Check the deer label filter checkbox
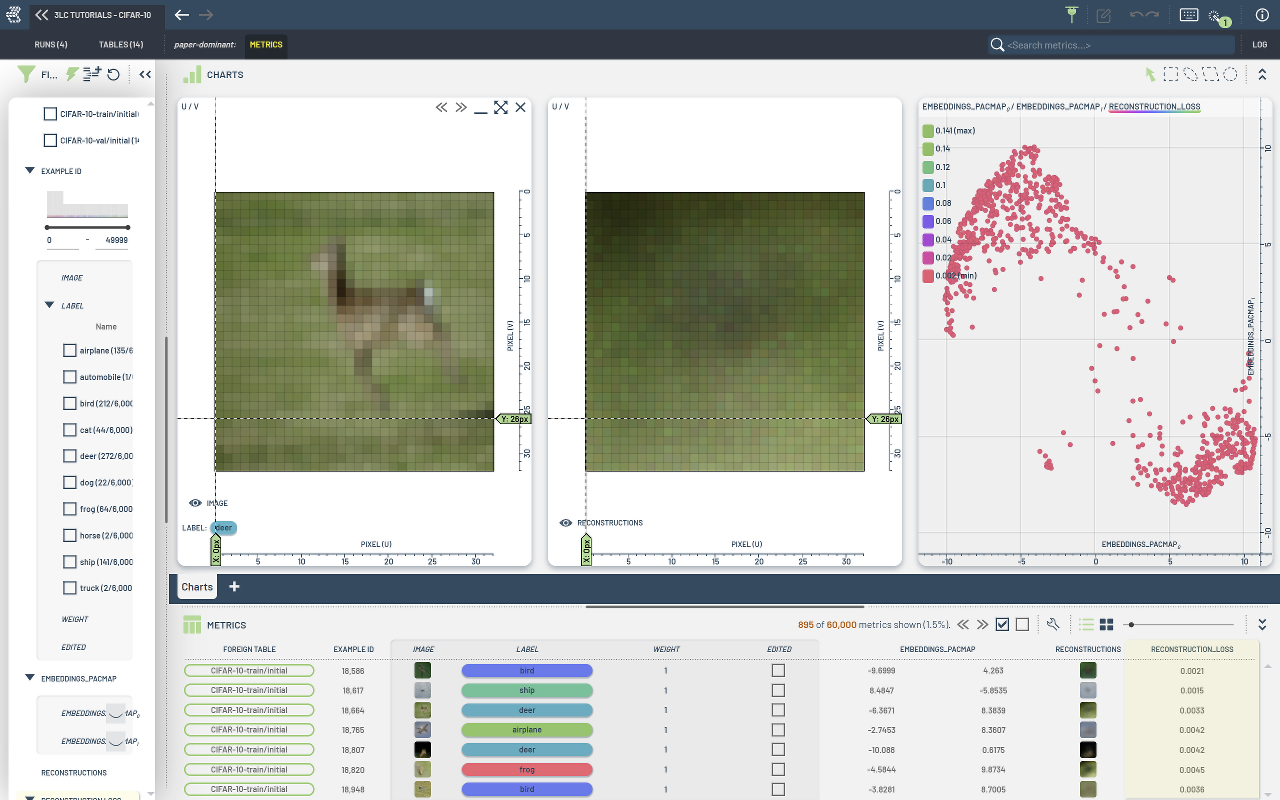Viewport: 1280px width, 800px height. [x=70, y=456]
